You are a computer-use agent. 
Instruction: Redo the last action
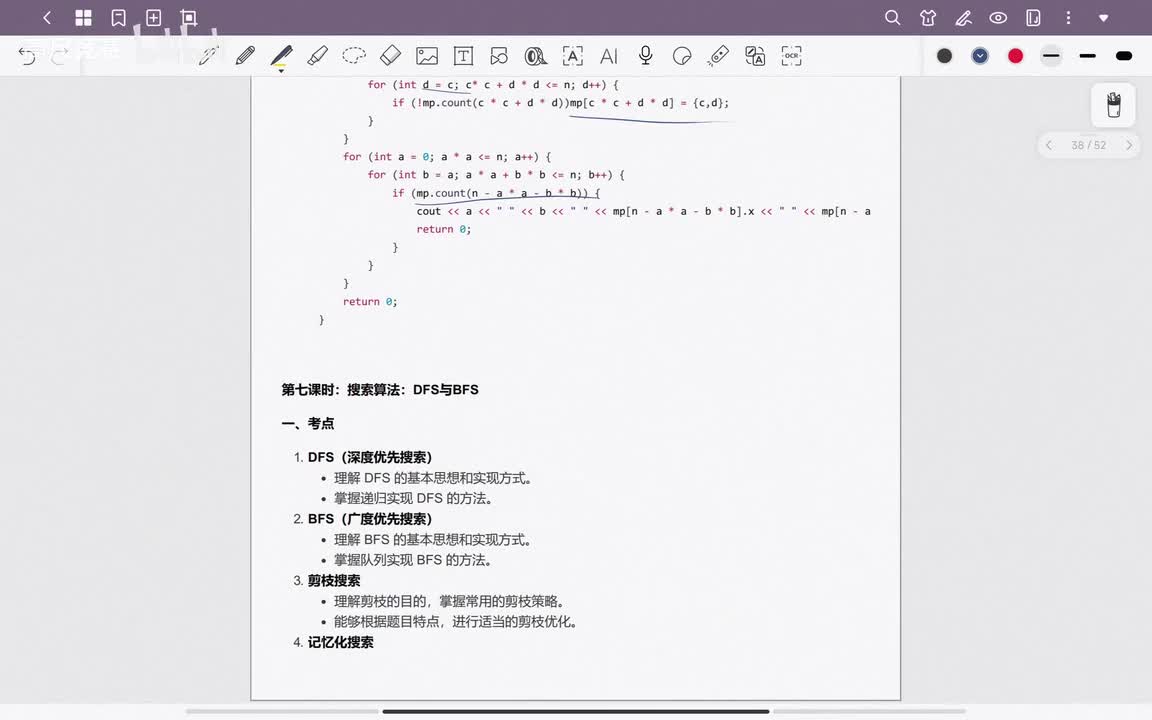tap(60, 56)
